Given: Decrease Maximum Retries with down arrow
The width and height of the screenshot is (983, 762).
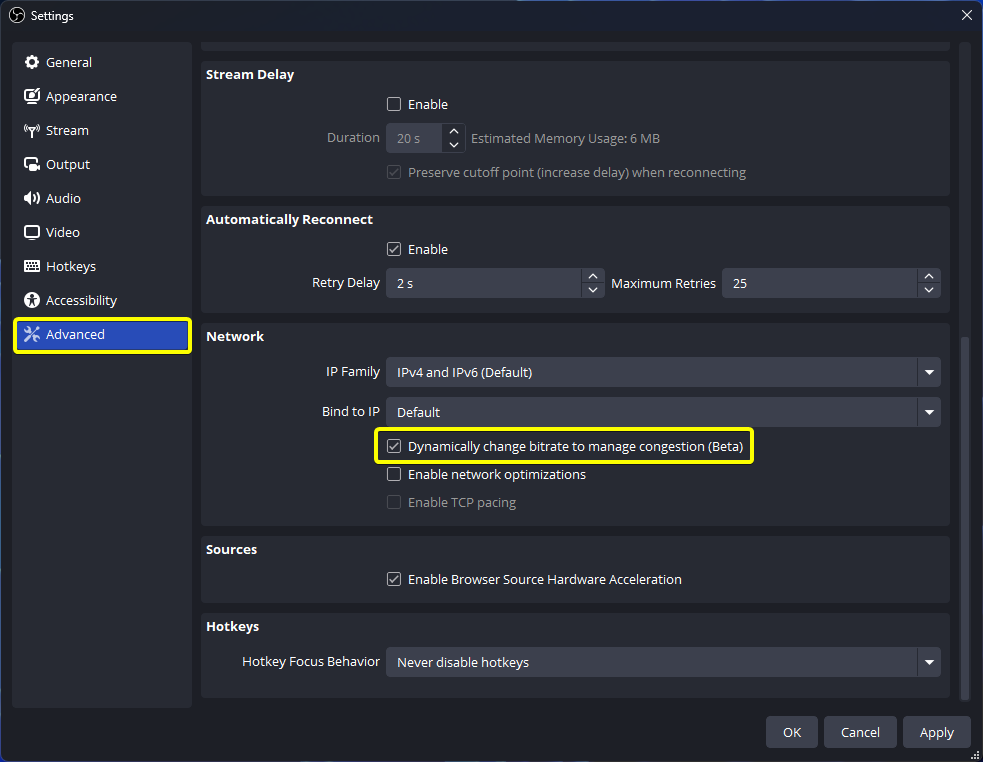Looking at the screenshot, I should (x=928, y=290).
